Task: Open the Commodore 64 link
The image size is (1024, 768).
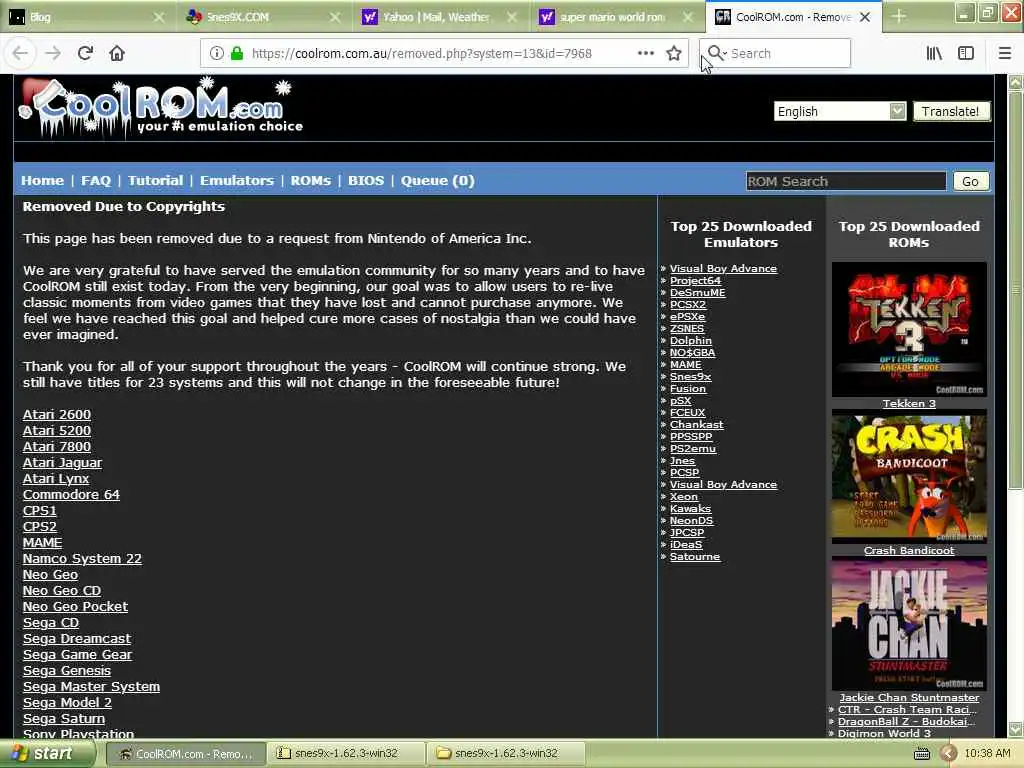Action: click(71, 495)
